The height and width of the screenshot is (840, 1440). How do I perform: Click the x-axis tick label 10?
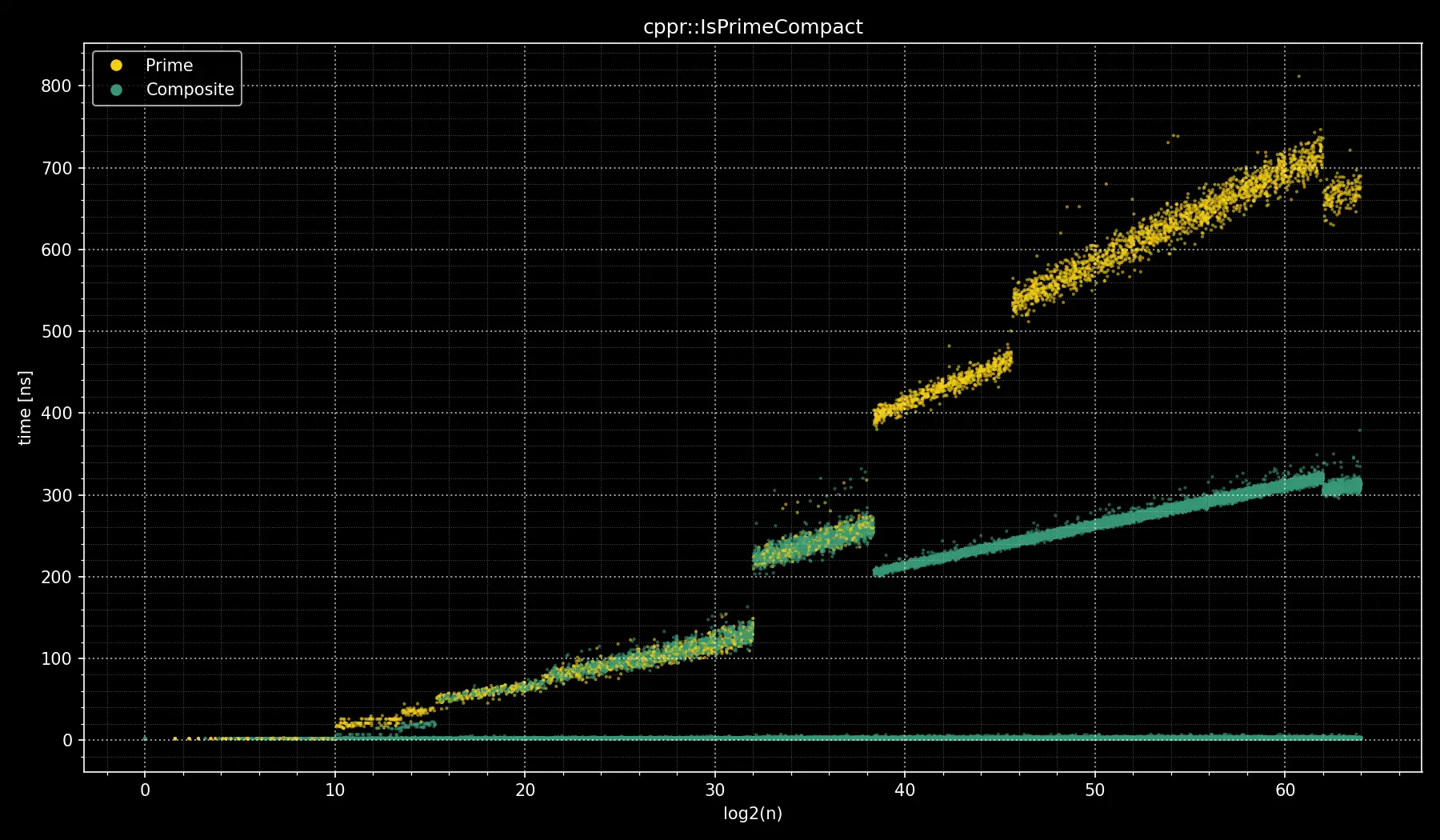click(334, 790)
